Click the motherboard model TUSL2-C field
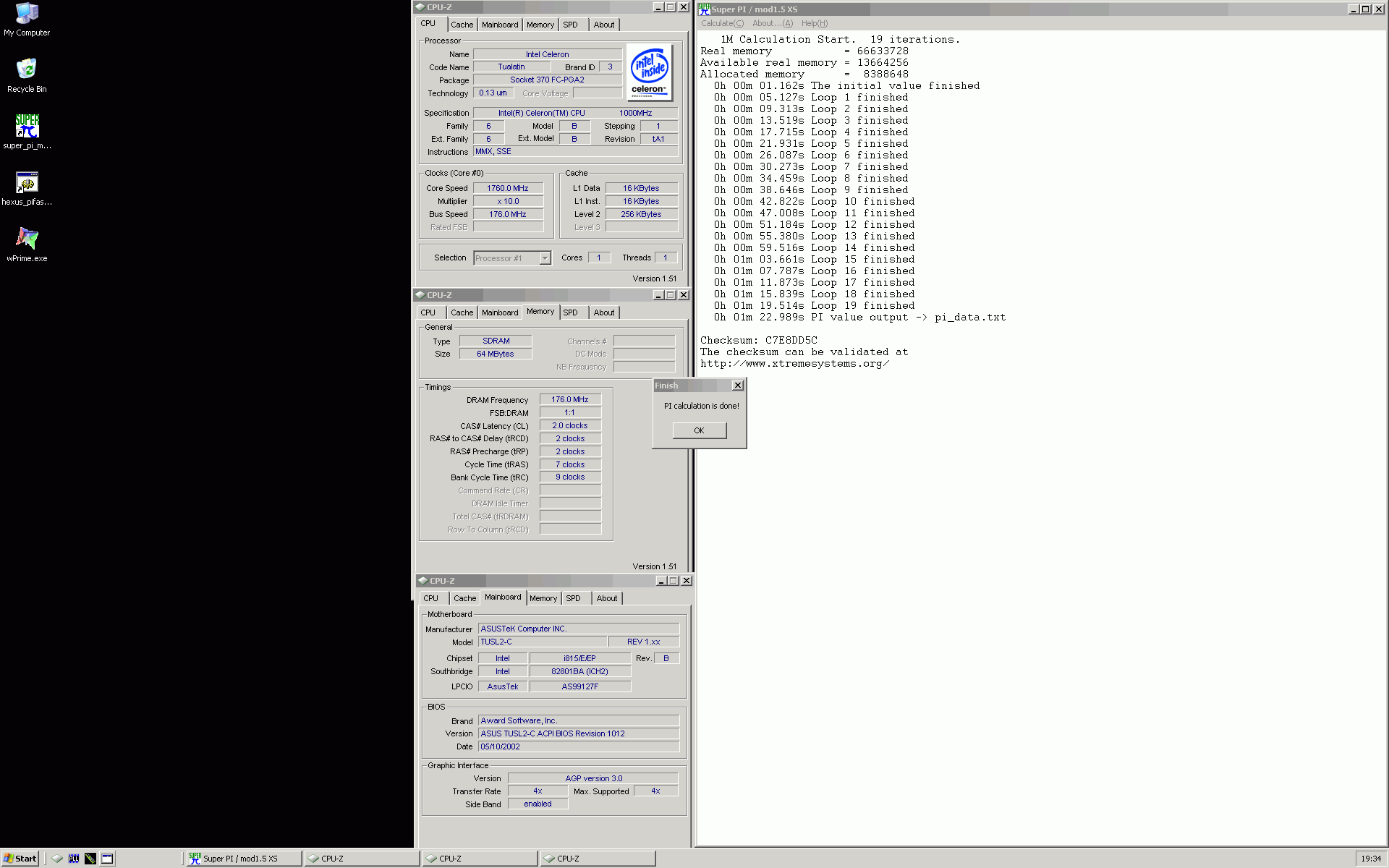The image size is (1389, 868). point(543,642)
